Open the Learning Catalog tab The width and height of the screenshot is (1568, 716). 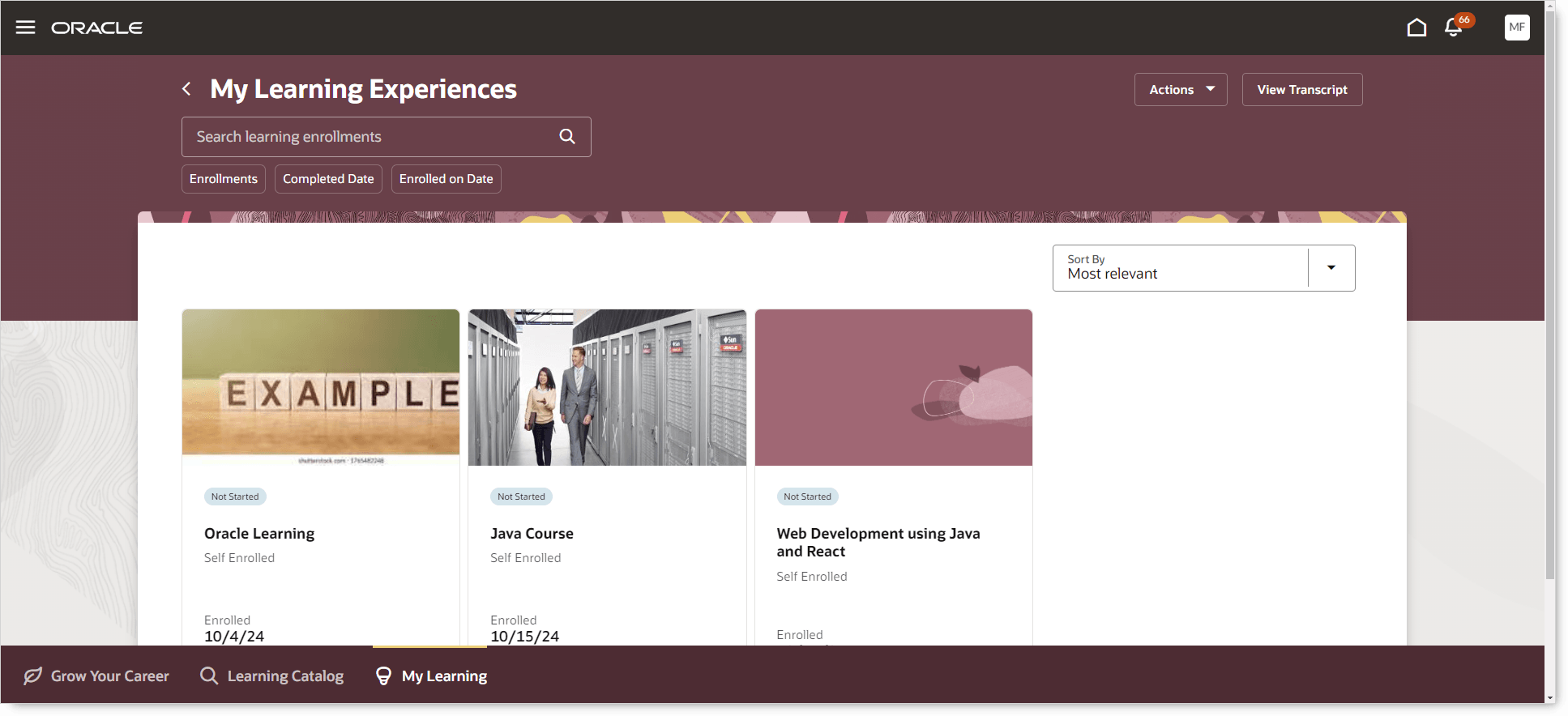tap(272, 676)
